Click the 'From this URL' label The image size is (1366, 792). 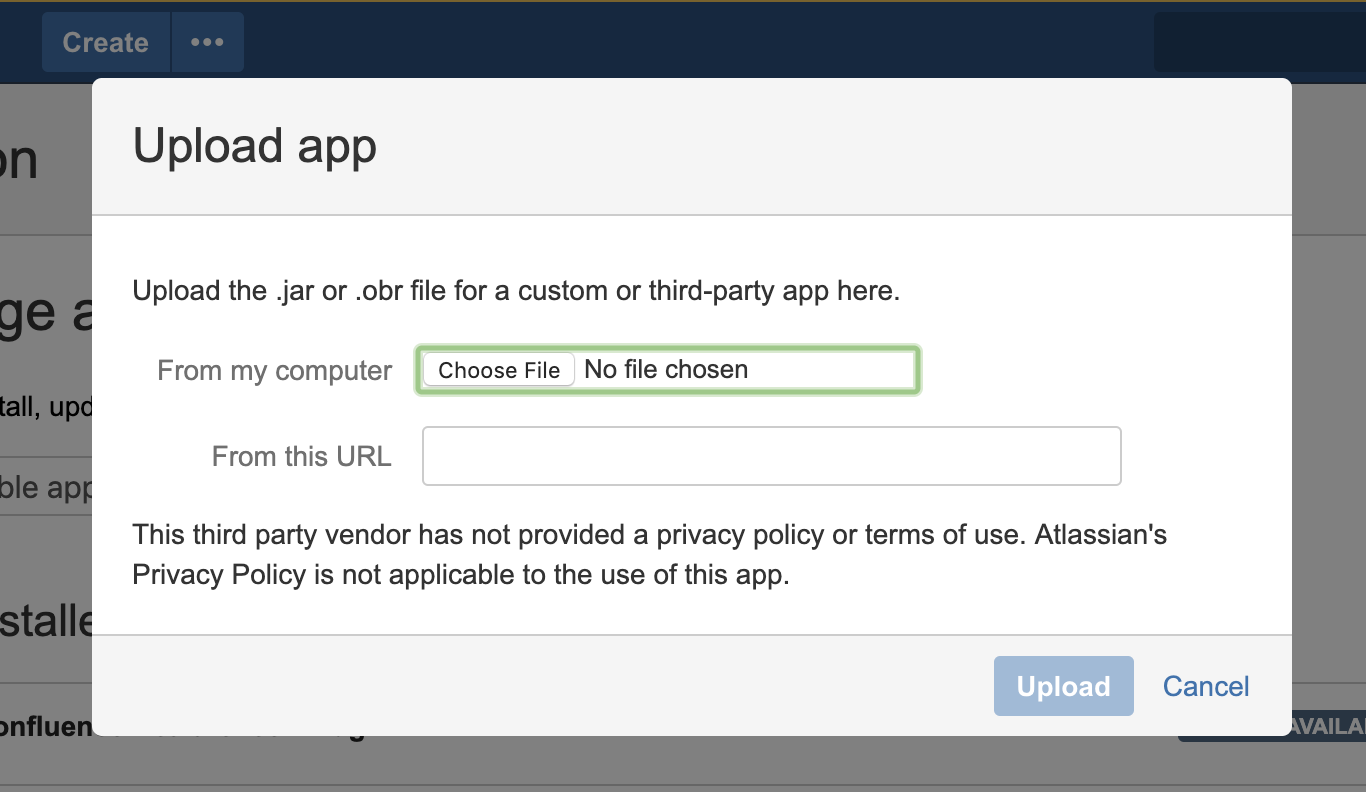(x=302, y=456)
